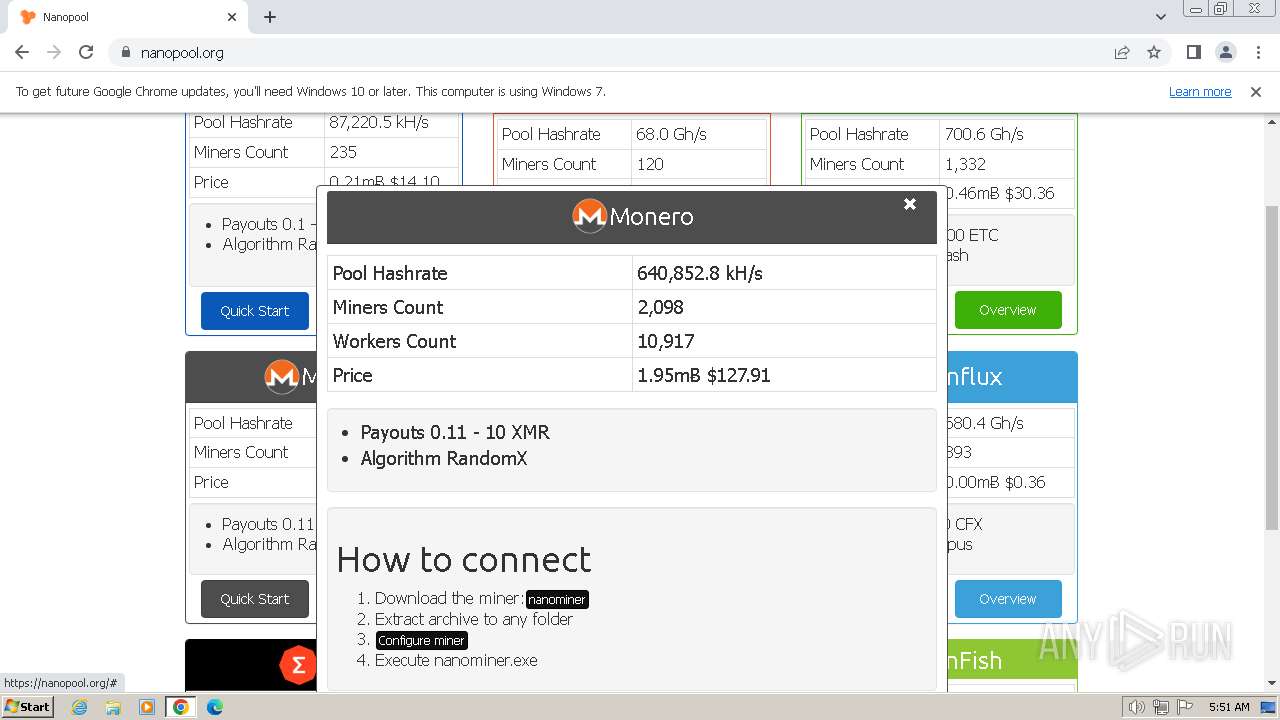Select the Miners Count 1,332 cell

point(1006,164)
